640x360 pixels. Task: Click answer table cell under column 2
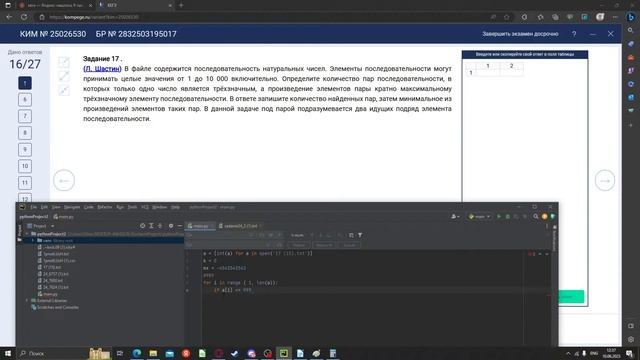[x=511, y=73]
